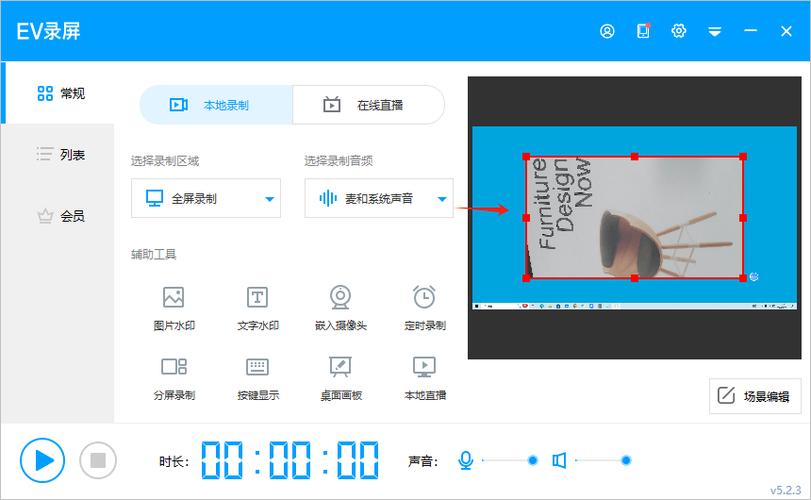
Task: Expand the 麦和系统声音 audio source dropdown
Action: 441,199
